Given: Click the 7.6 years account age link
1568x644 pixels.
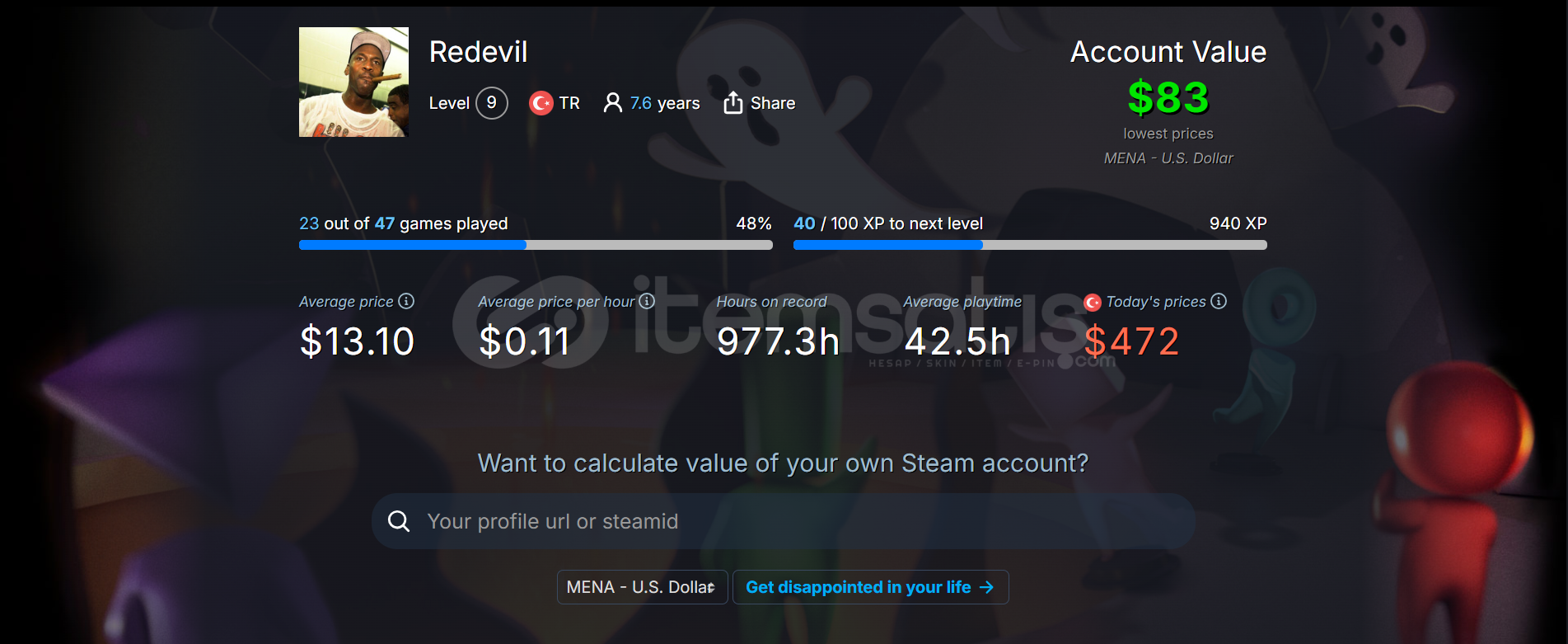Looking at the screenshot, I should point(665,103).
